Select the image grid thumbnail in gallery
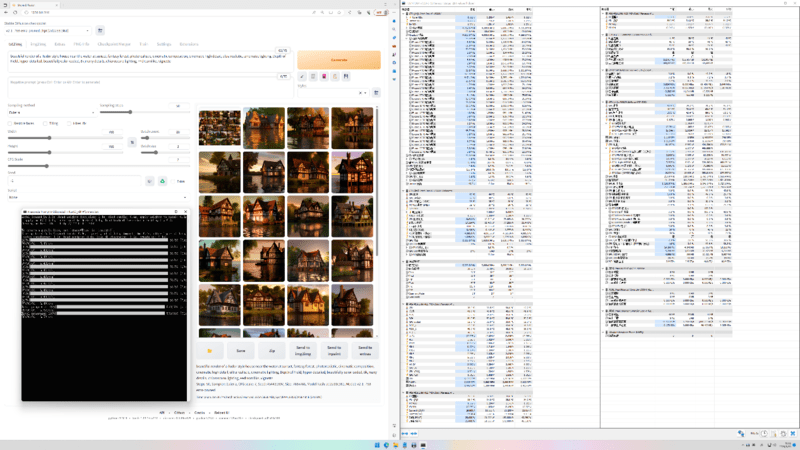This screenshot has width=800, height=450. click(x=220, y=128)
